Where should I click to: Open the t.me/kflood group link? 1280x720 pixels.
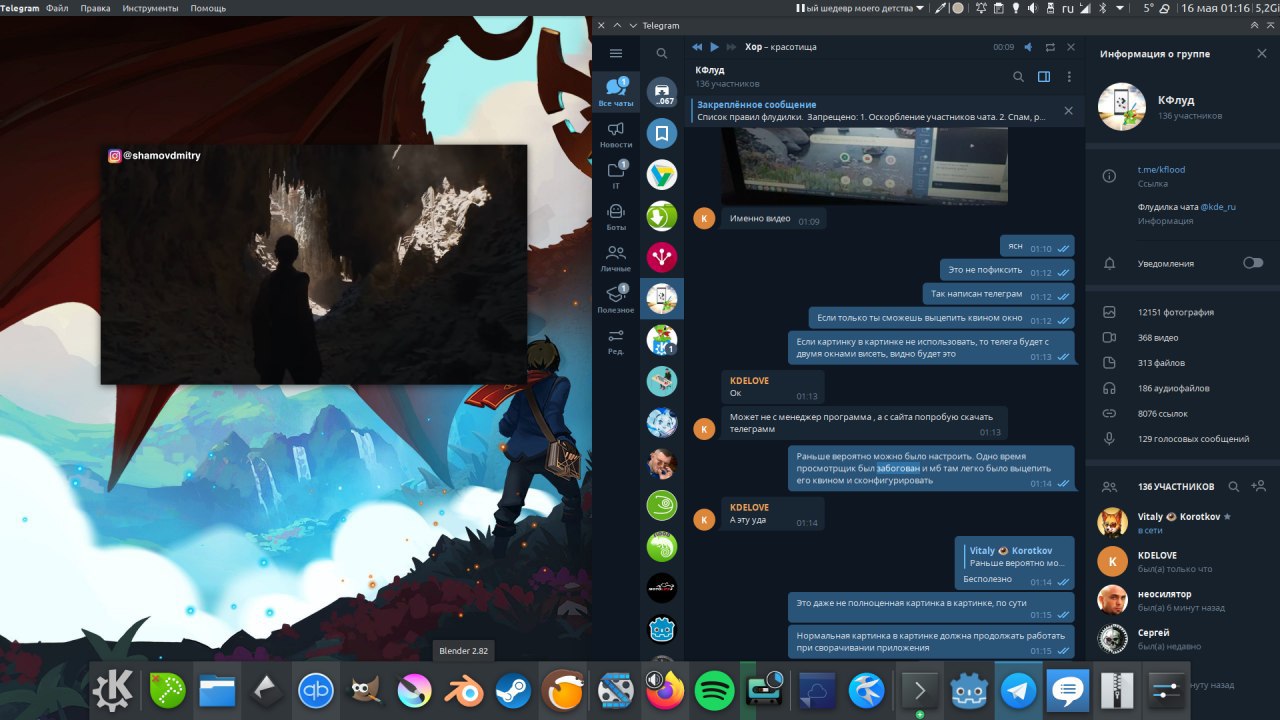pyautogui.click(x=1161, y=169)
